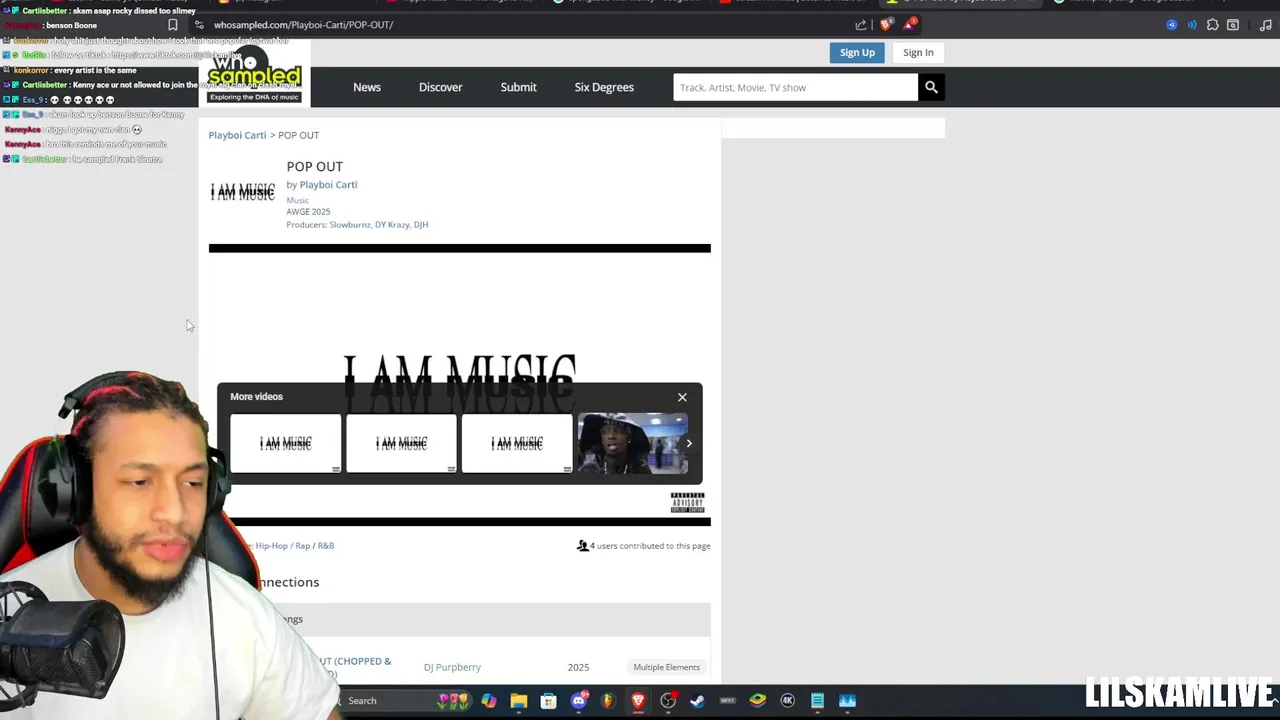
Task: Click the Sign Up button
Action: click(x=857, y=53)
